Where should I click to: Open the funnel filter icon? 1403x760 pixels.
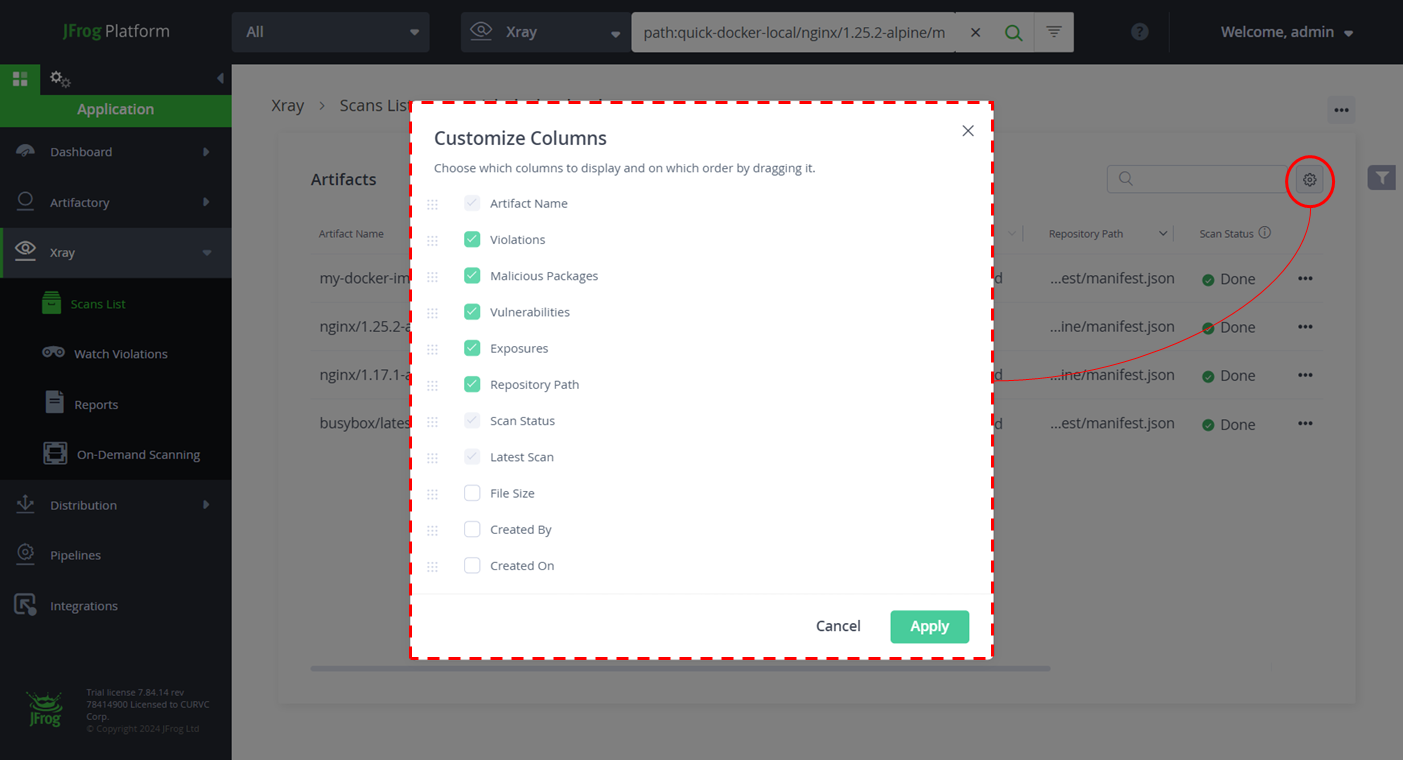click(1381, 177)
